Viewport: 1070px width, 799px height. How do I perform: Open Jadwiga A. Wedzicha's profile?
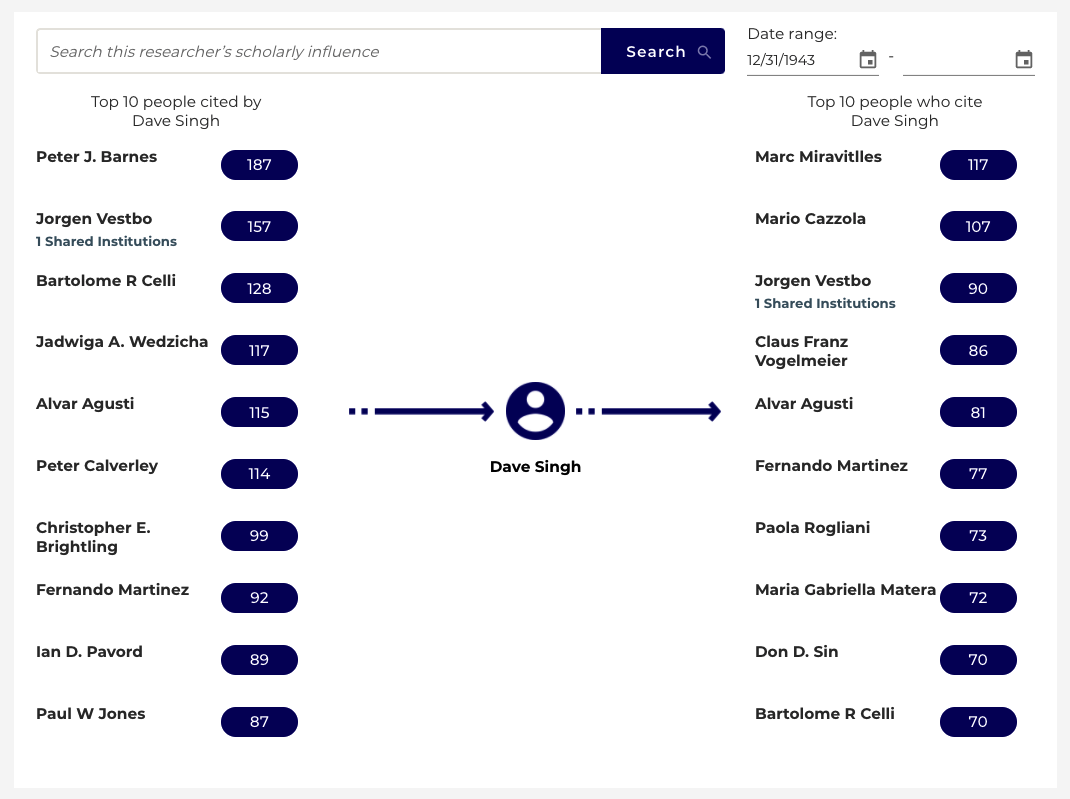(122, 342)
